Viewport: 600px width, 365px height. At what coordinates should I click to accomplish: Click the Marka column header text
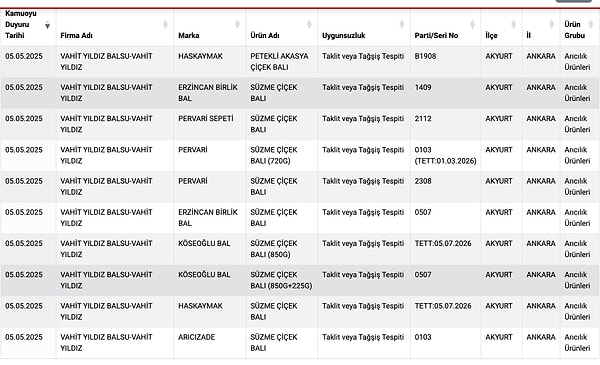coord(189,36)
